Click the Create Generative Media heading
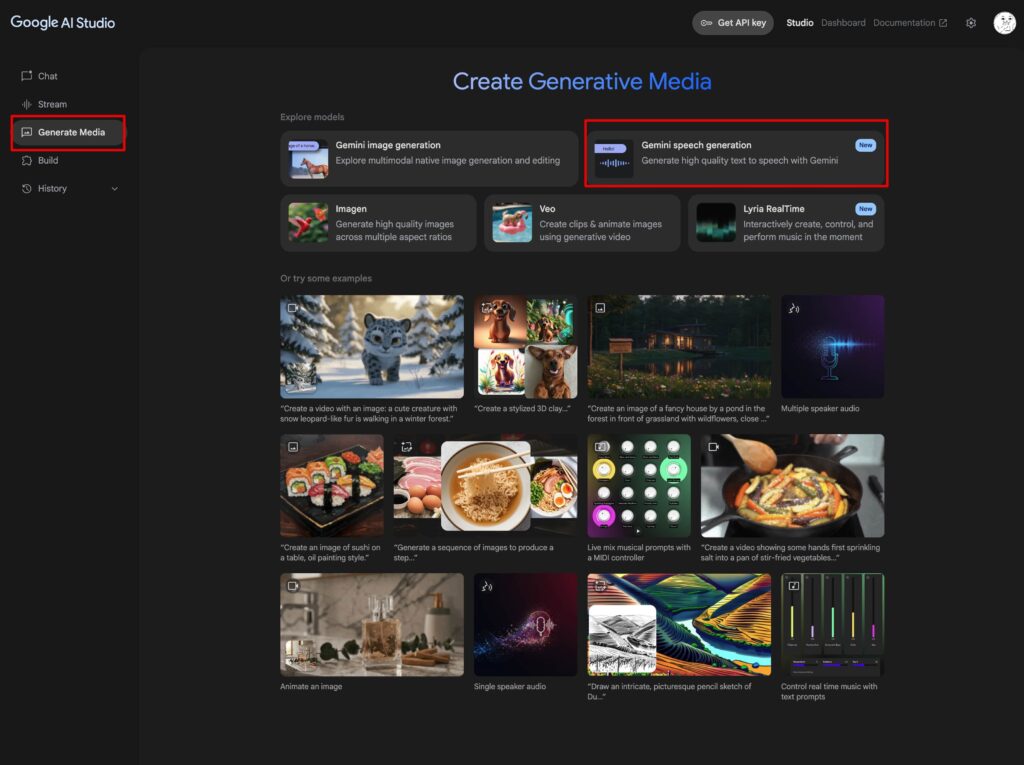1024x765 pixels. [582, 82]
